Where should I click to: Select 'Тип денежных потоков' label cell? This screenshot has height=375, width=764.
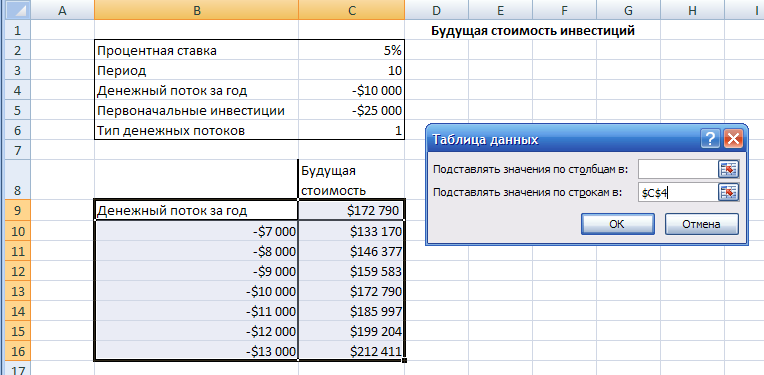pyautogui.click(x=196, y=131)
